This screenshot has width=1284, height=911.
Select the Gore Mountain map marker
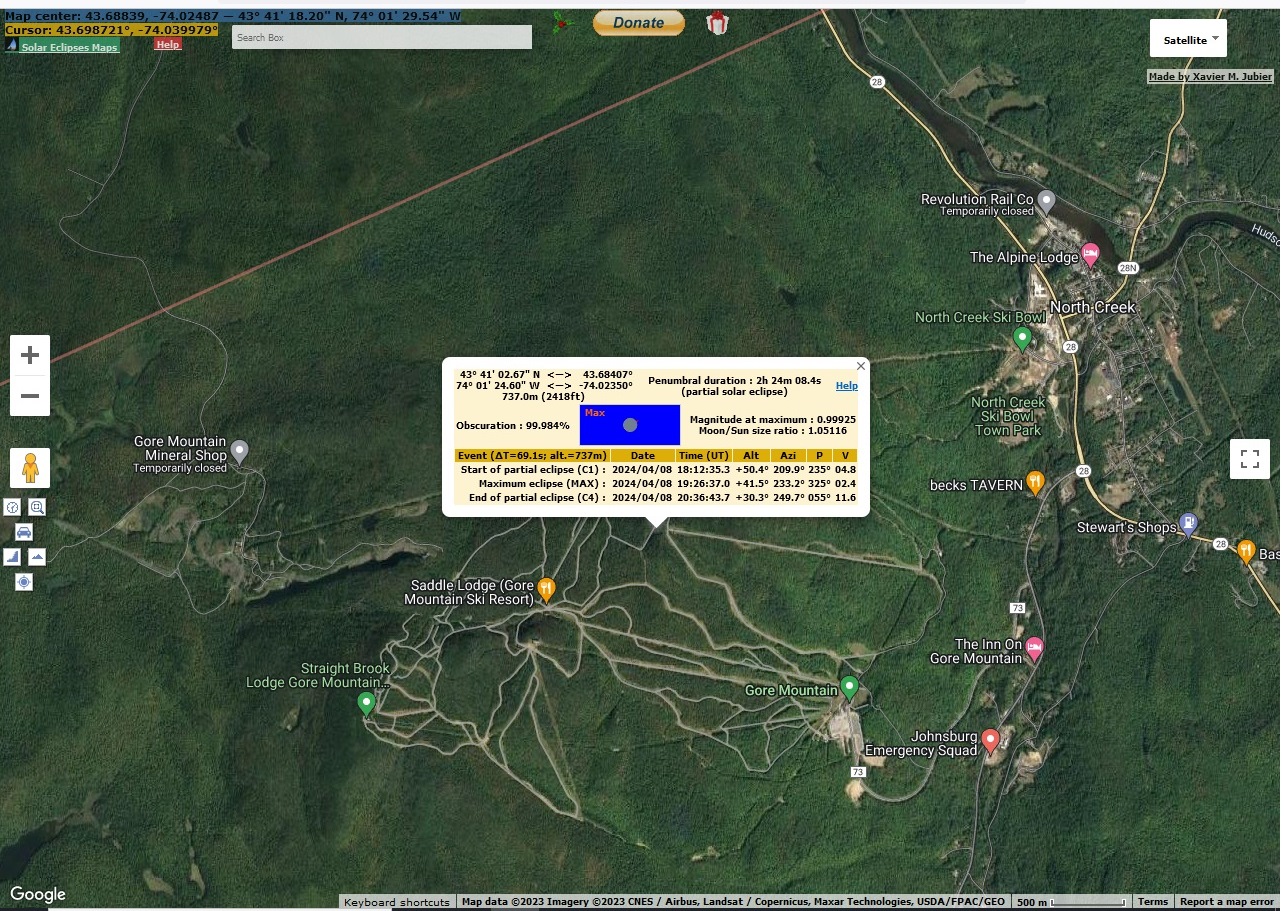click(849, 687)
